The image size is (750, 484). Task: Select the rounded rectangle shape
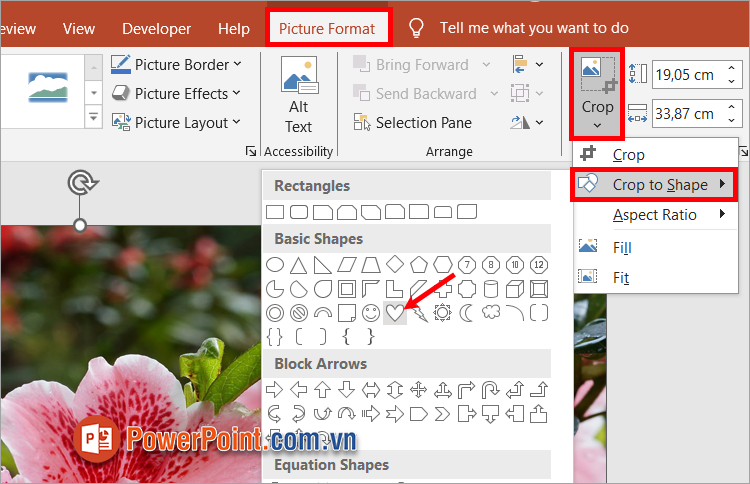point(299,212)
